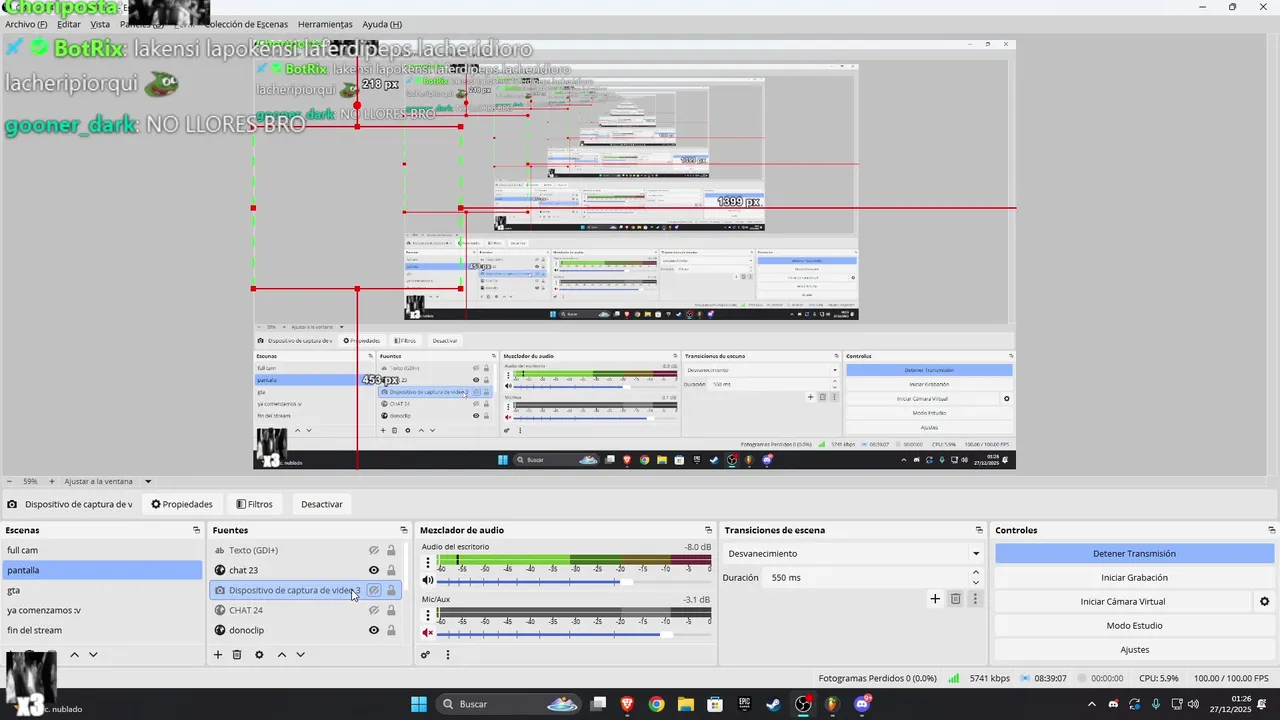Image resolution: width=1280 pixels, height=720 pixels.
Task: Open Discord from the taskbar
Action: 862,704
